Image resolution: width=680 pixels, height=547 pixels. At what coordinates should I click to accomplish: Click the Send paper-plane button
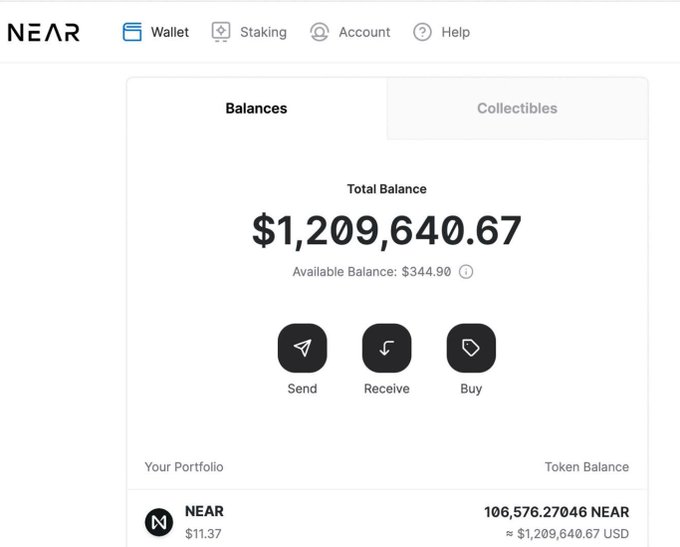tap(302, 348)
